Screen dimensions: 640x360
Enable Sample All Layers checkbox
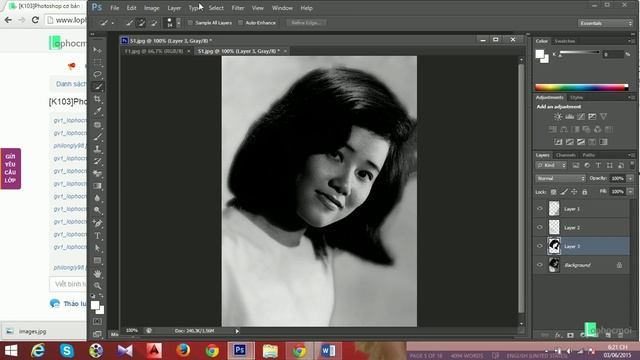click(x=190, y=23)
